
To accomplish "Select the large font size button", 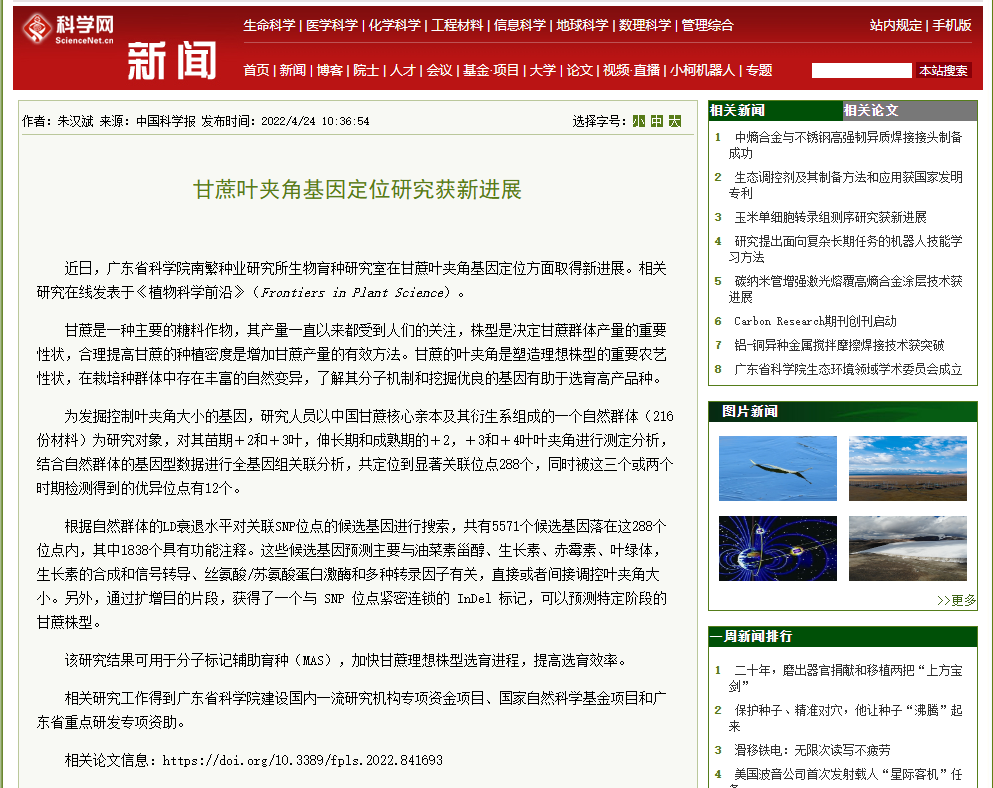I will pyautogui.click(x=675, y=121).
